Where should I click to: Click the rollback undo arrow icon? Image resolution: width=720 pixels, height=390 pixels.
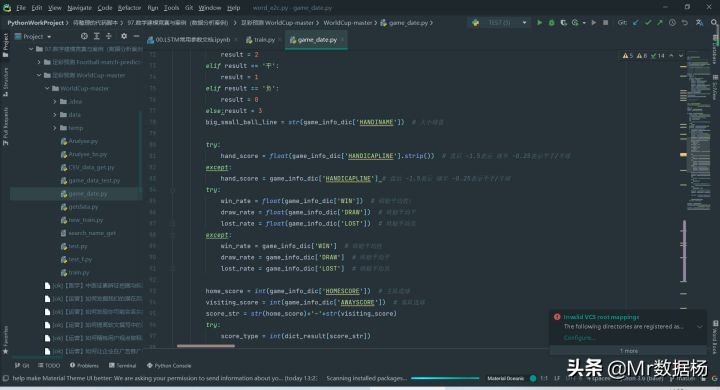pos(685,23)
